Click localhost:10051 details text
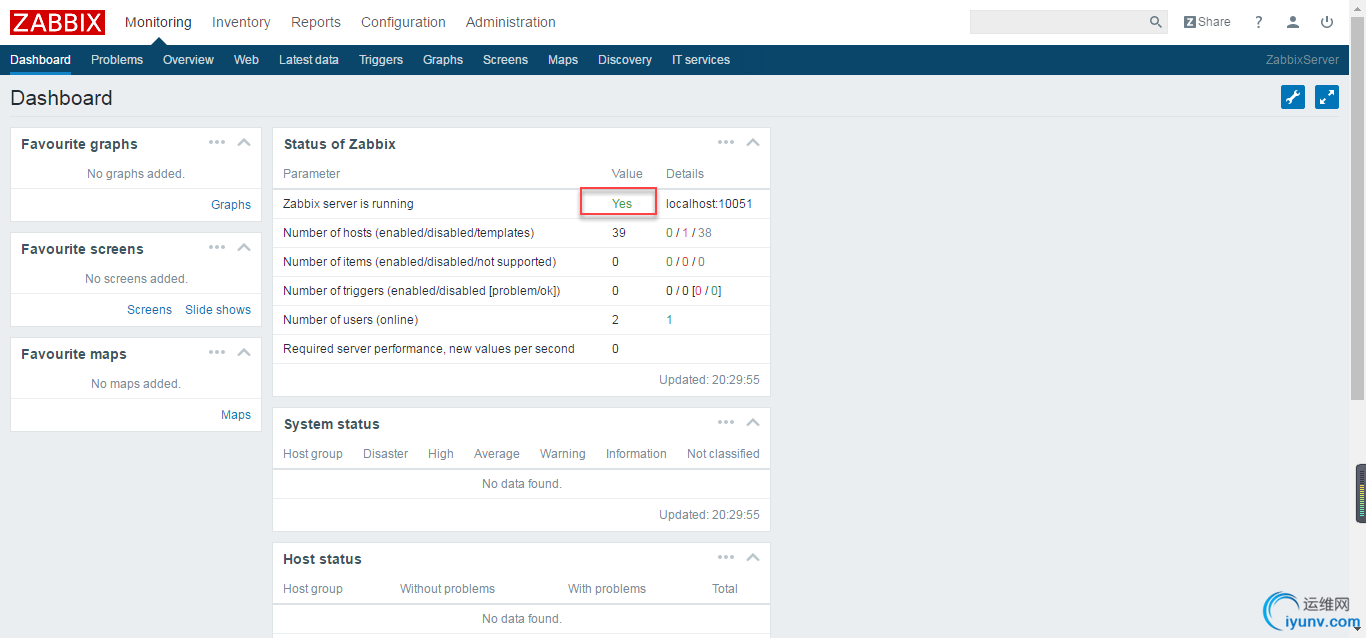The width and height of the screenshot is (1366, 638). [709, 203]
